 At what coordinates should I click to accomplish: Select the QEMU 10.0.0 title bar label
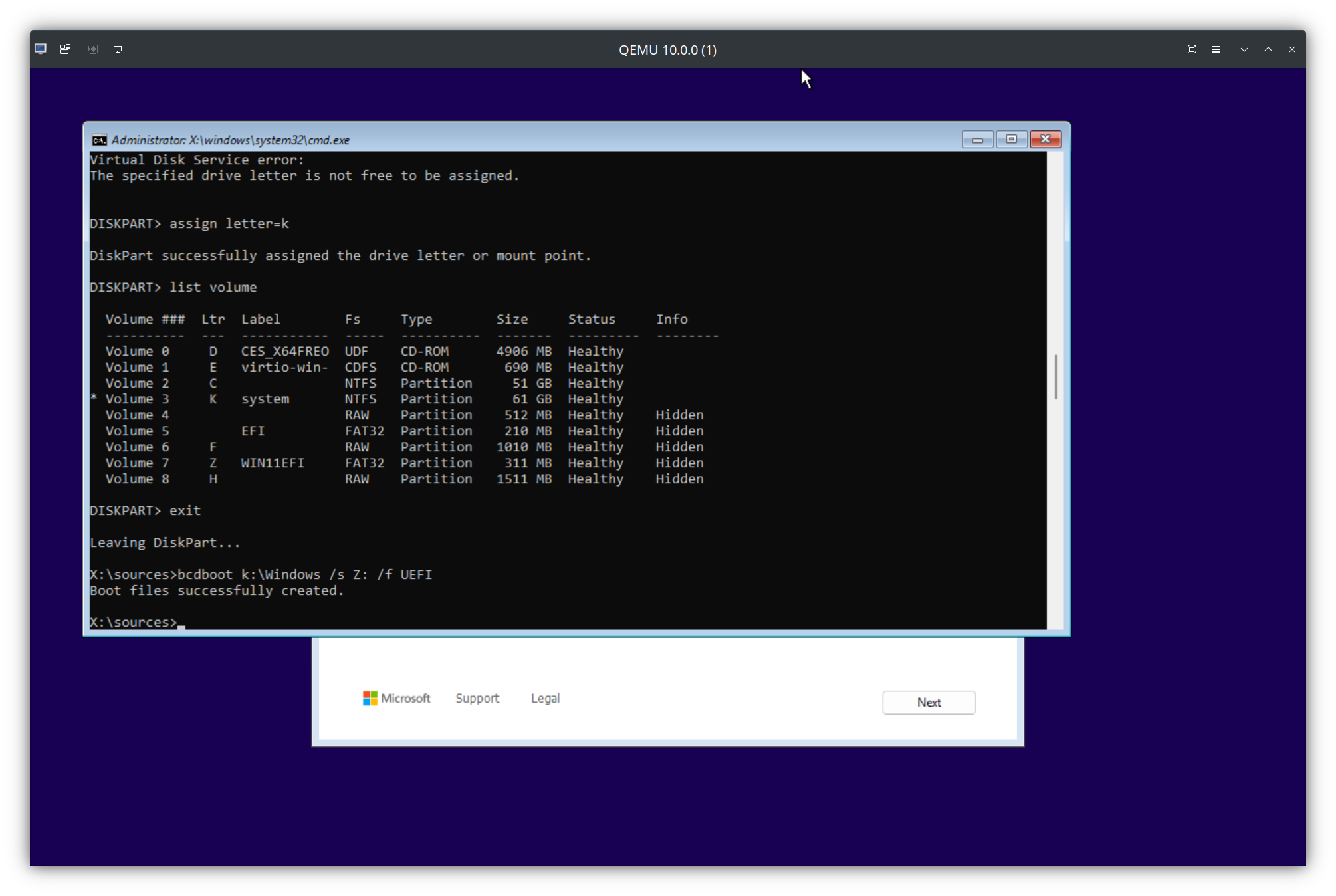coord(667,49)
